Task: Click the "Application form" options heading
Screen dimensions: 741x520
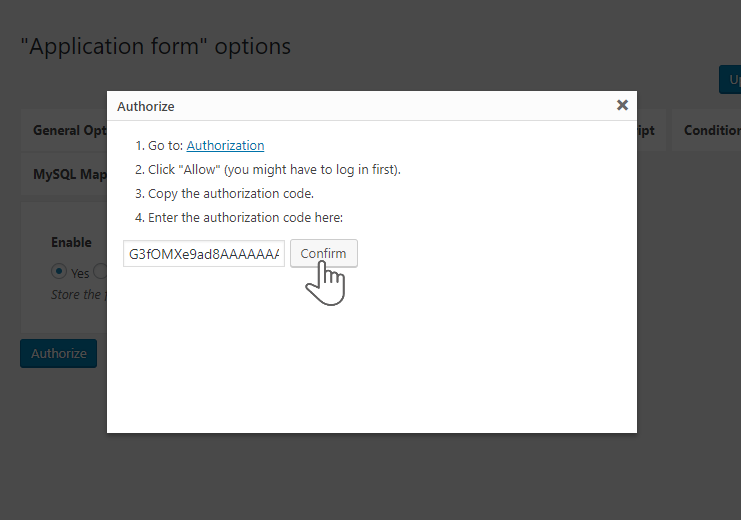Action: pyautogui.click(x=155, y=46)
